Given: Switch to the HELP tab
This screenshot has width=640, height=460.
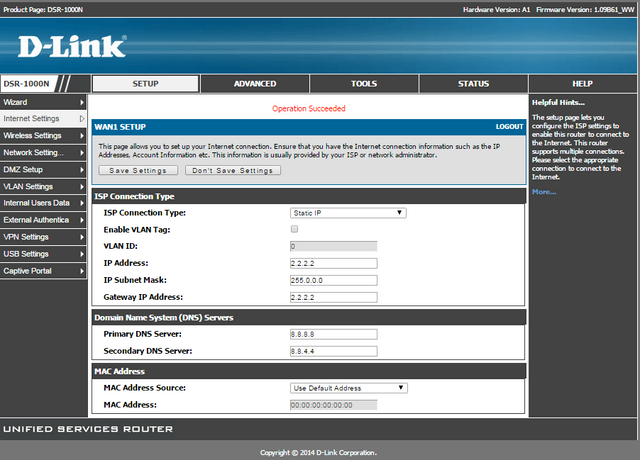Looking at the screenshot, I should pos(582,84).
